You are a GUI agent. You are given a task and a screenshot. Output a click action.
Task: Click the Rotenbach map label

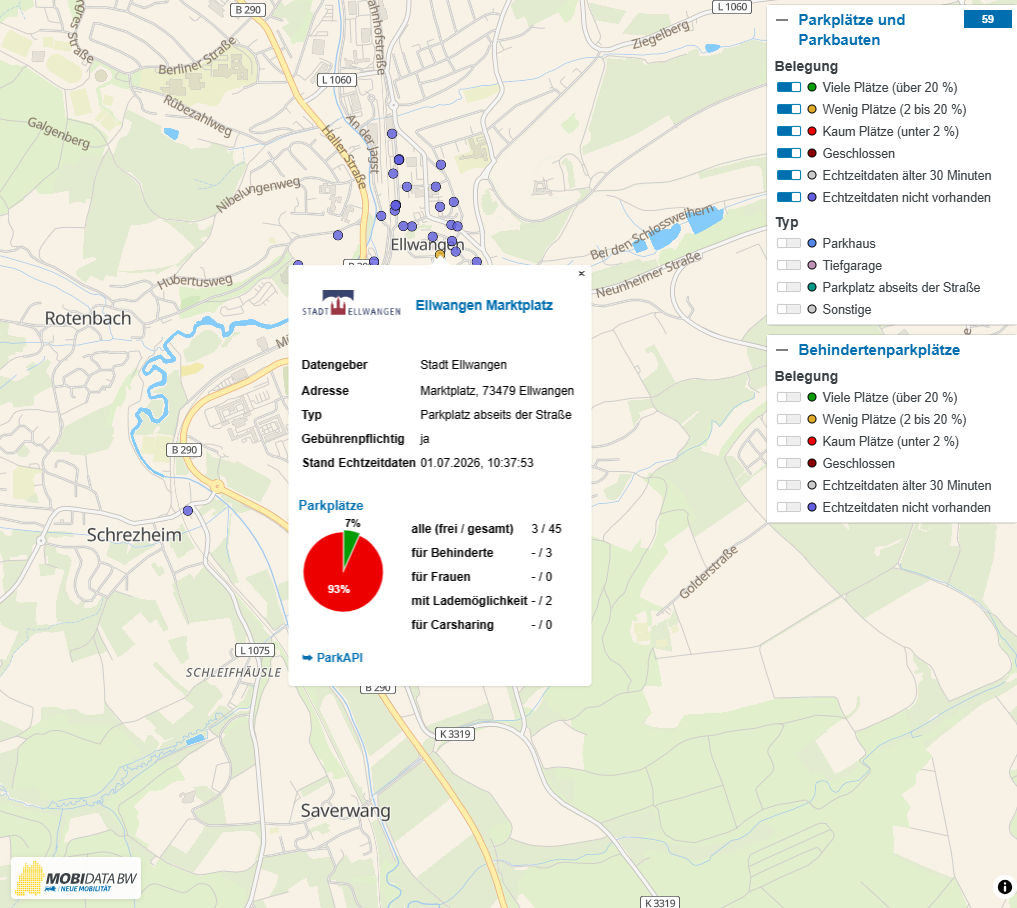coord(88,318)
